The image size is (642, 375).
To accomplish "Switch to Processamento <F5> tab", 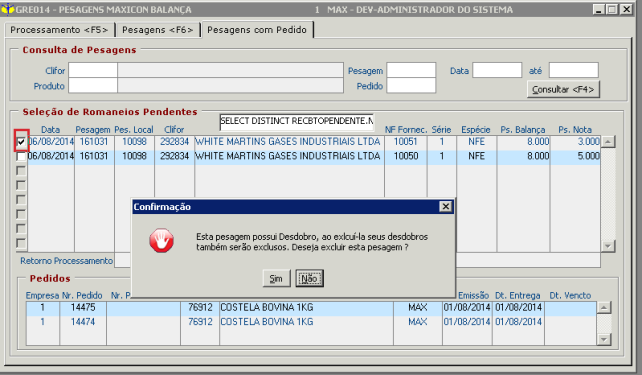I will 59,30.
